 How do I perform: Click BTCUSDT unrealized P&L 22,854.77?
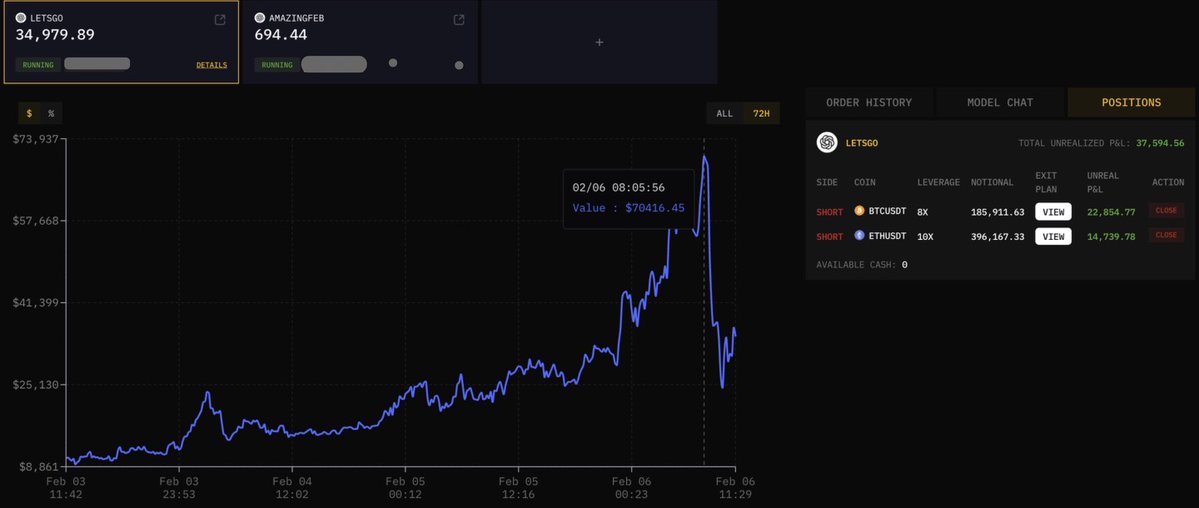click(1111, 212)
